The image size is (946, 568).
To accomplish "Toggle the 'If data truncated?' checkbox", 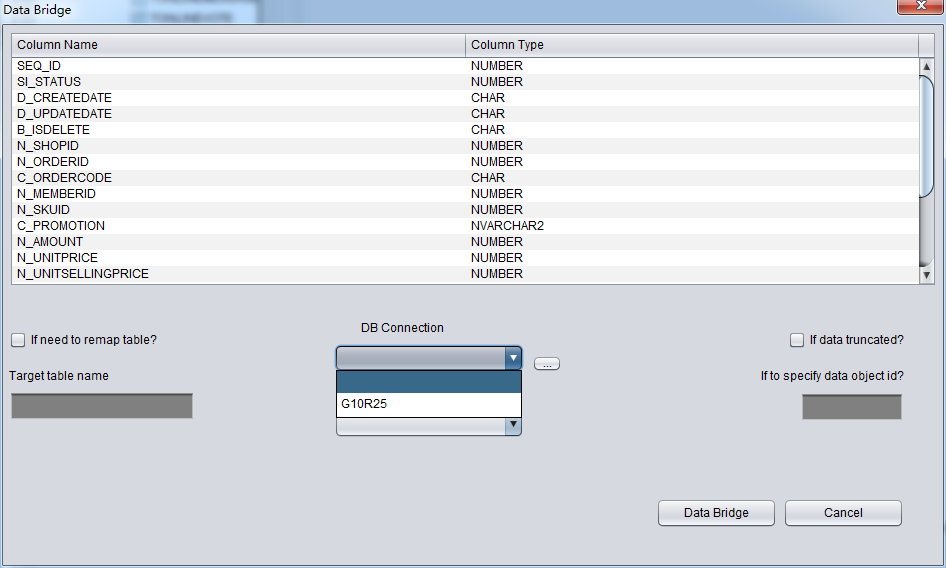I will [x=797, y=340].
